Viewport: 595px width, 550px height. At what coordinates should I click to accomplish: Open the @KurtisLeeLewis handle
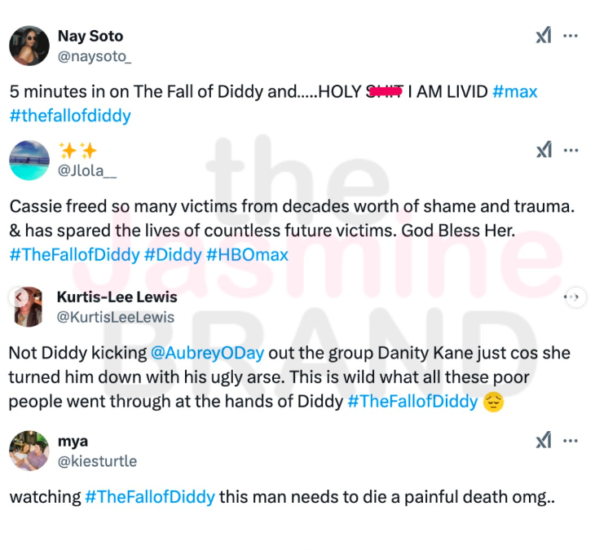pyautogui.click(x=115, y=317)
